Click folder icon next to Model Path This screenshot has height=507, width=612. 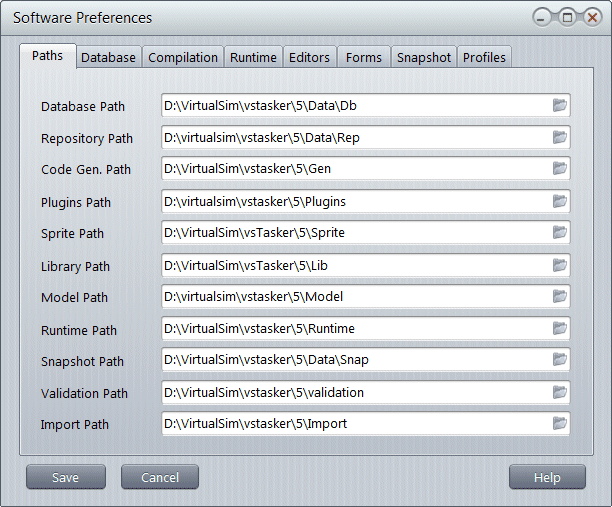pyautogui.click(x=560, y=296)
